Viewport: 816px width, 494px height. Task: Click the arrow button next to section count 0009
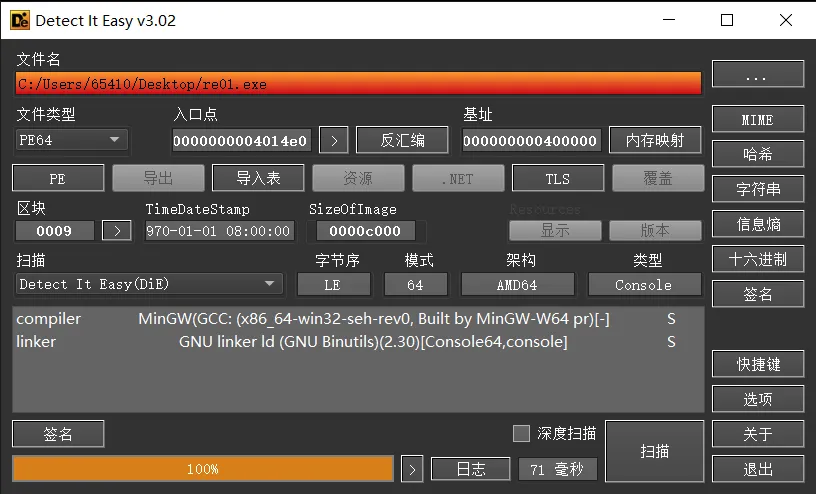pyautogui.click(x=117, y=231)
